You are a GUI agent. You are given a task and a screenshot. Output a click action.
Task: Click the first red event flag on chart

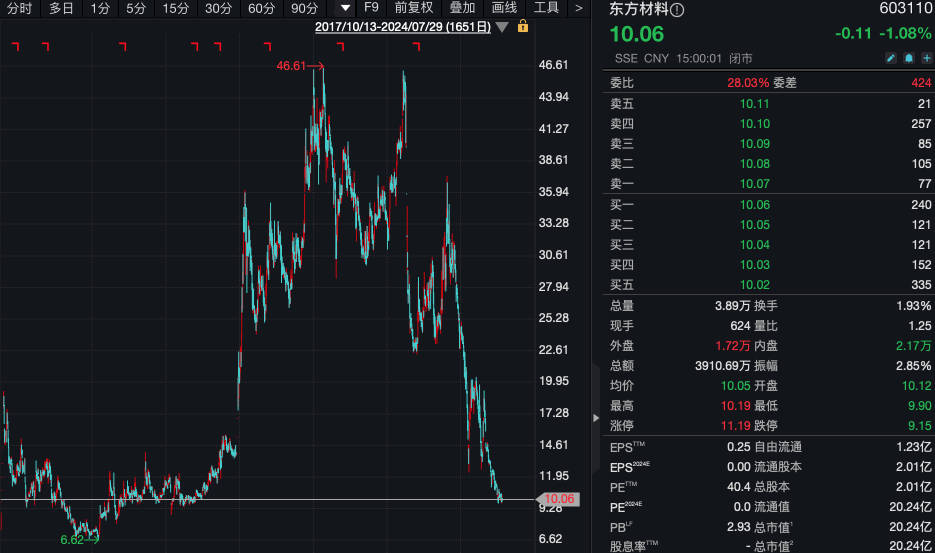click(16, 46)
